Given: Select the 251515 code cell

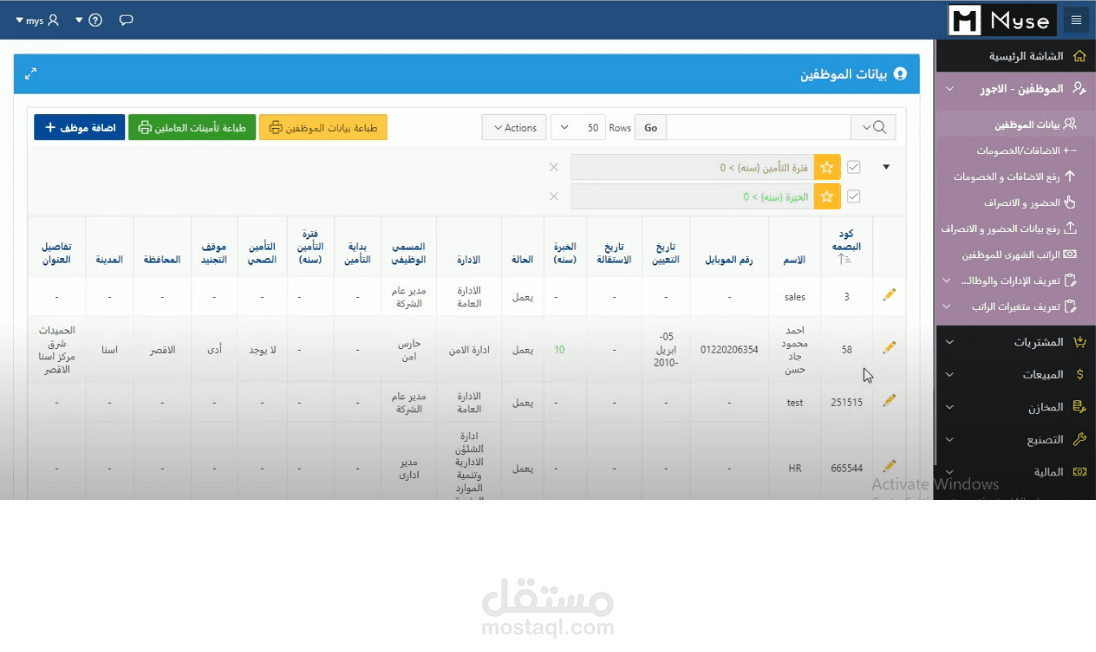Looking at the screenshot, I should [x=846, y=403].
